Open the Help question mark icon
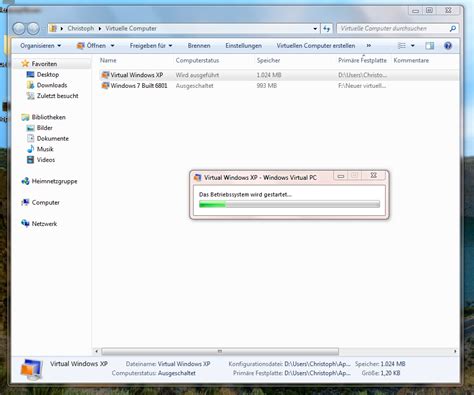The height and width of the screenshot is (395, 474). click(x=448, y=46)
